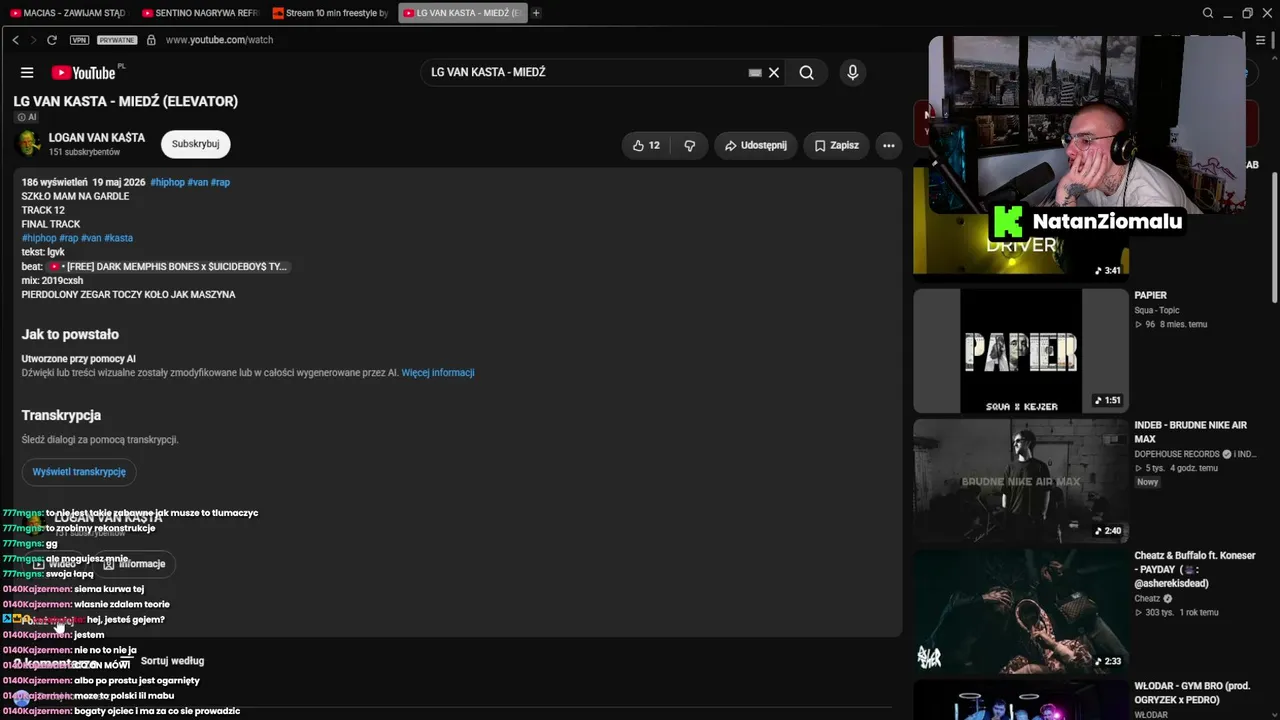This screenshot has height=720, width=1280.
Task: Click the description line 'SZKŁO MAM NA GARDLE'
Action: coord(75,196)
